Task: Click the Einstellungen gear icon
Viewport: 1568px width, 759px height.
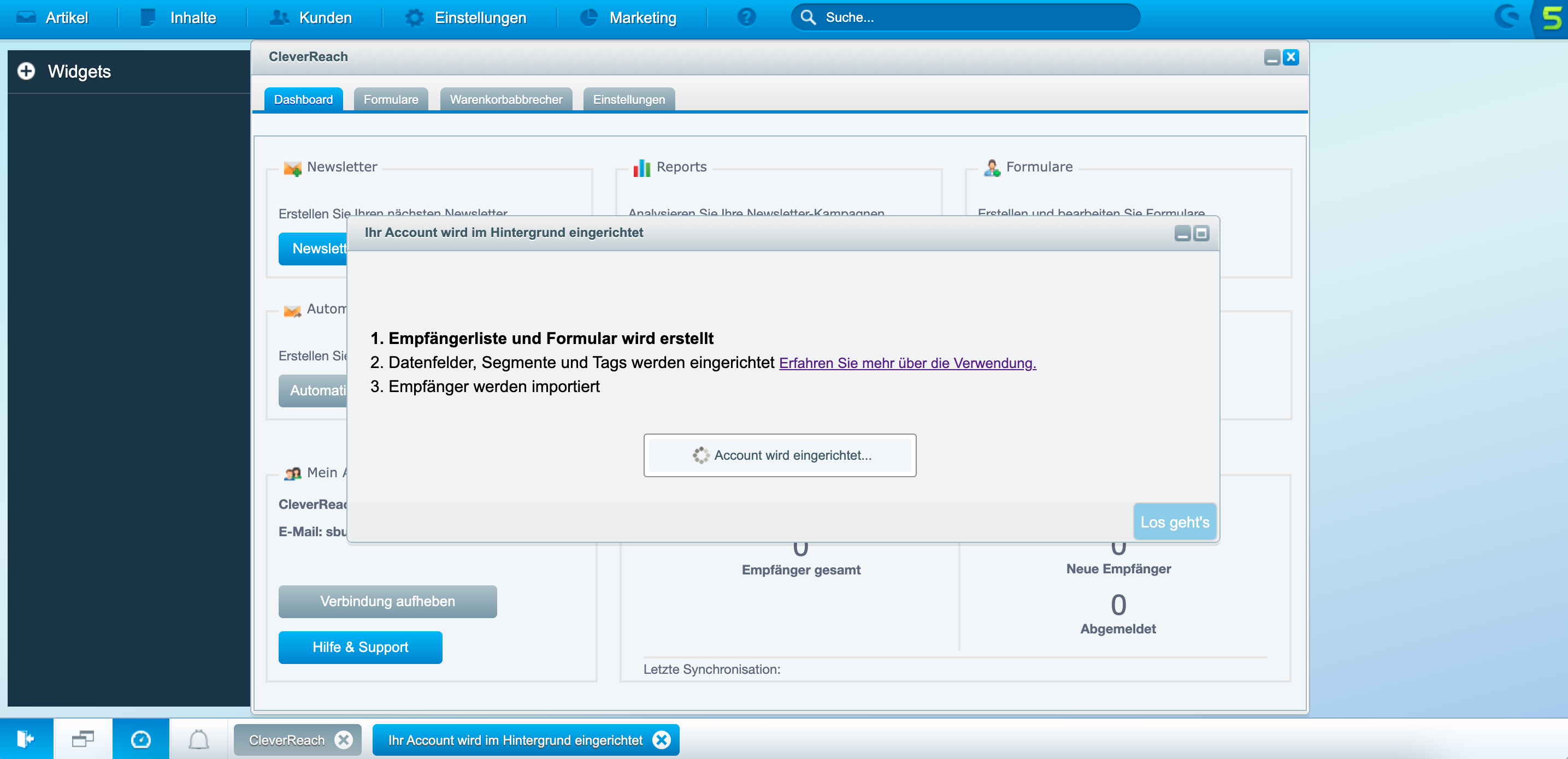Action: 415,17
